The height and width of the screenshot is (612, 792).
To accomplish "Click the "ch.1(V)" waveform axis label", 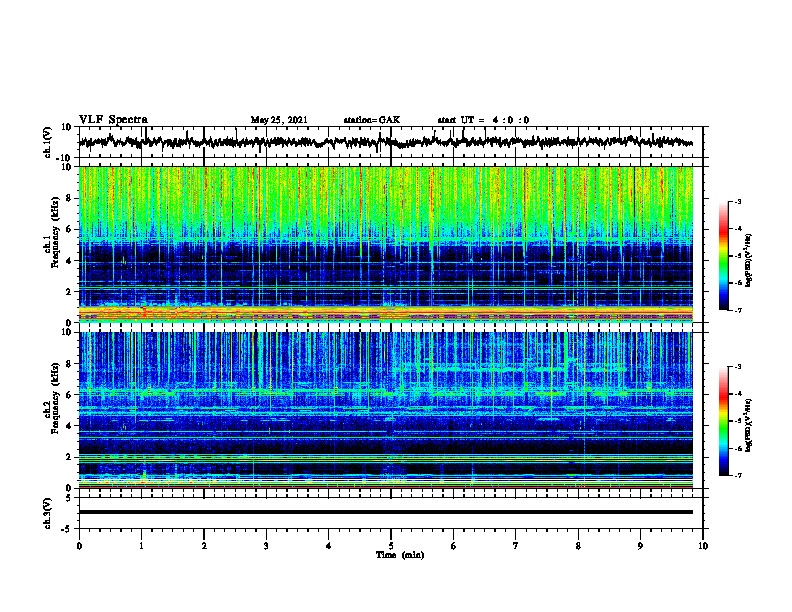I will (48, 142).
